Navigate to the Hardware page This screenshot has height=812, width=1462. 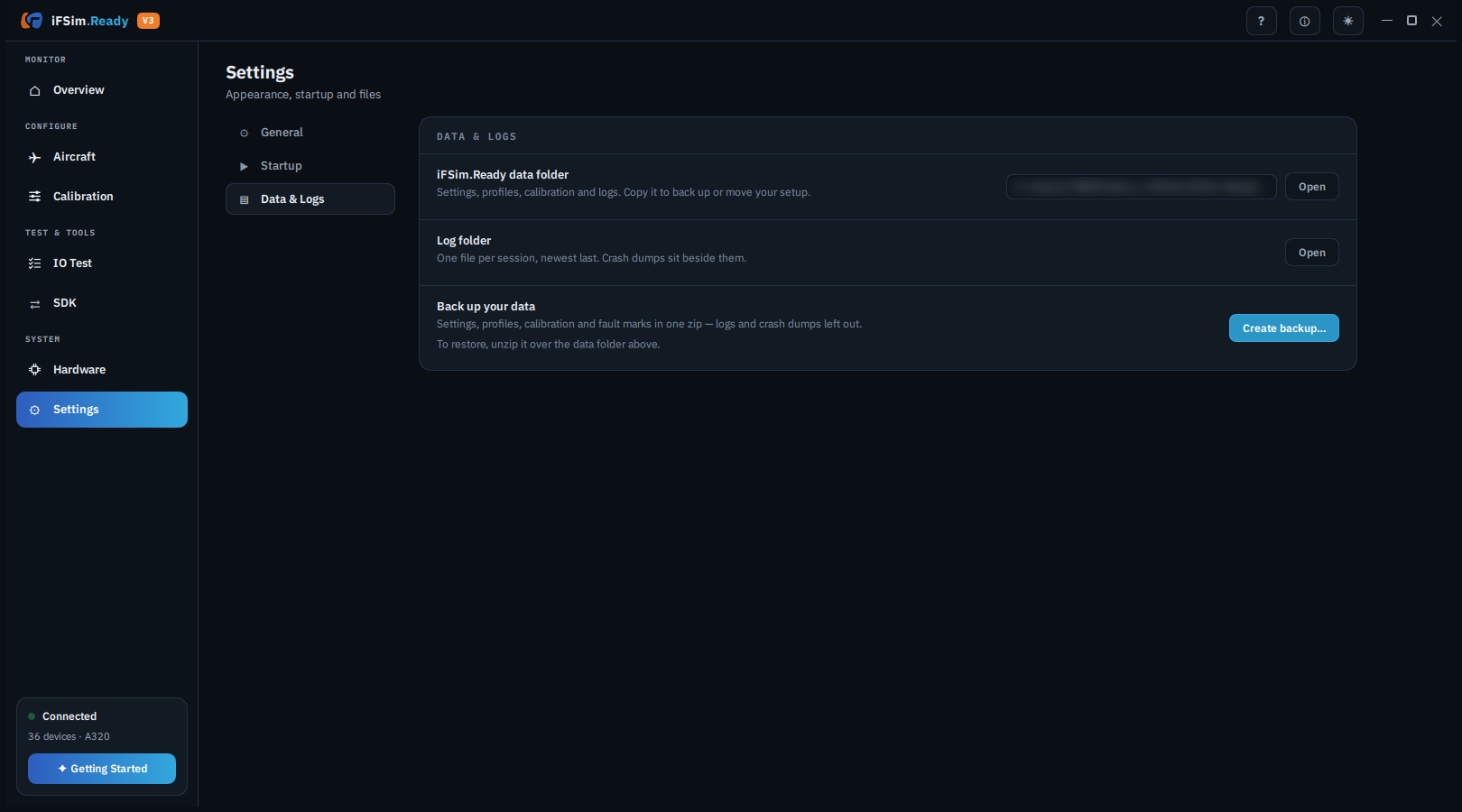coord(102,370)
